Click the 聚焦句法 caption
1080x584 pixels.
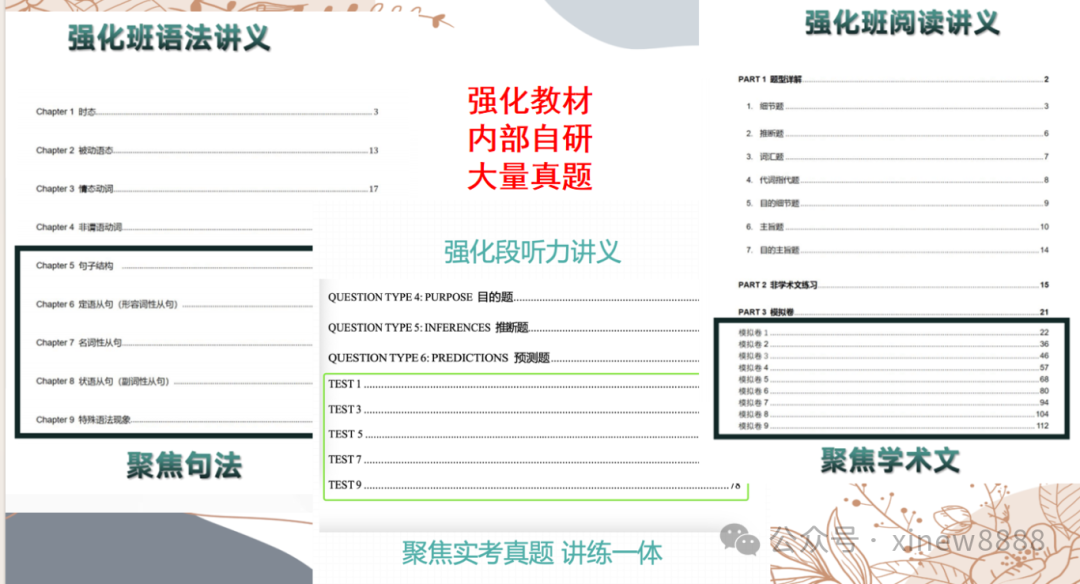pos(184,465)
